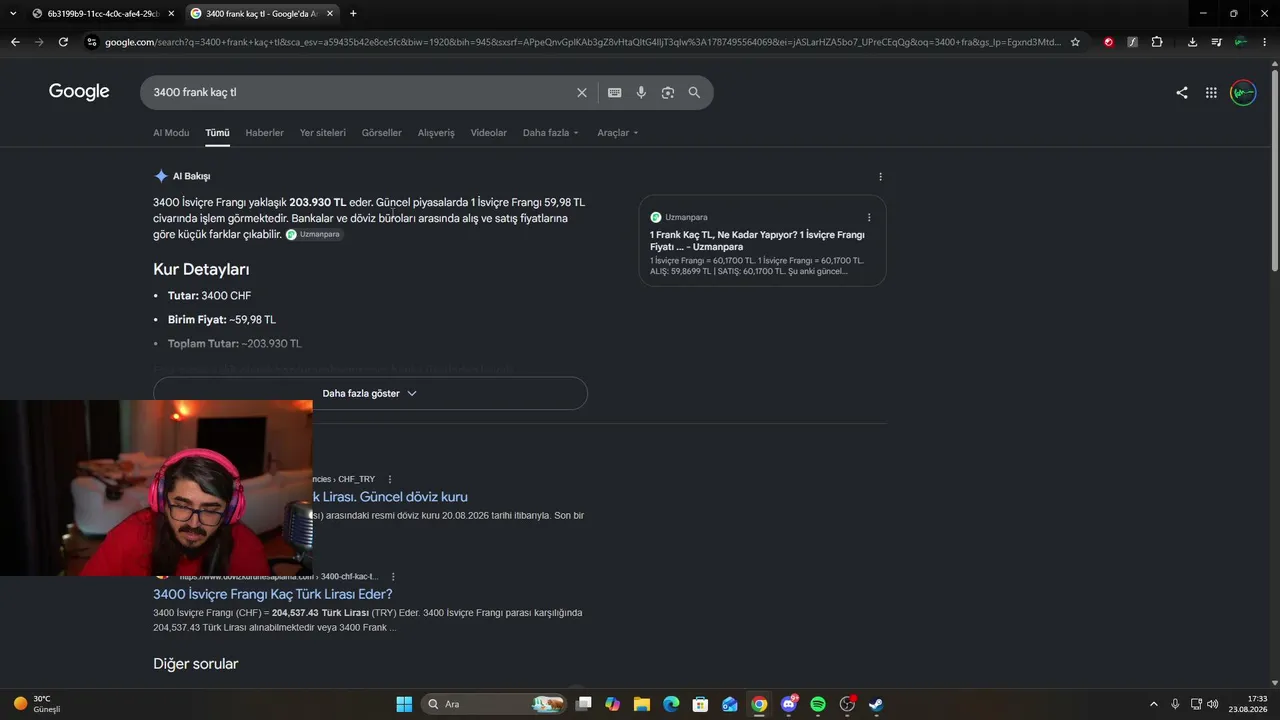Screen dimensions: 1280x720
Task: Open the Chrome three-dot menu
Action: tap(1265, 42)
